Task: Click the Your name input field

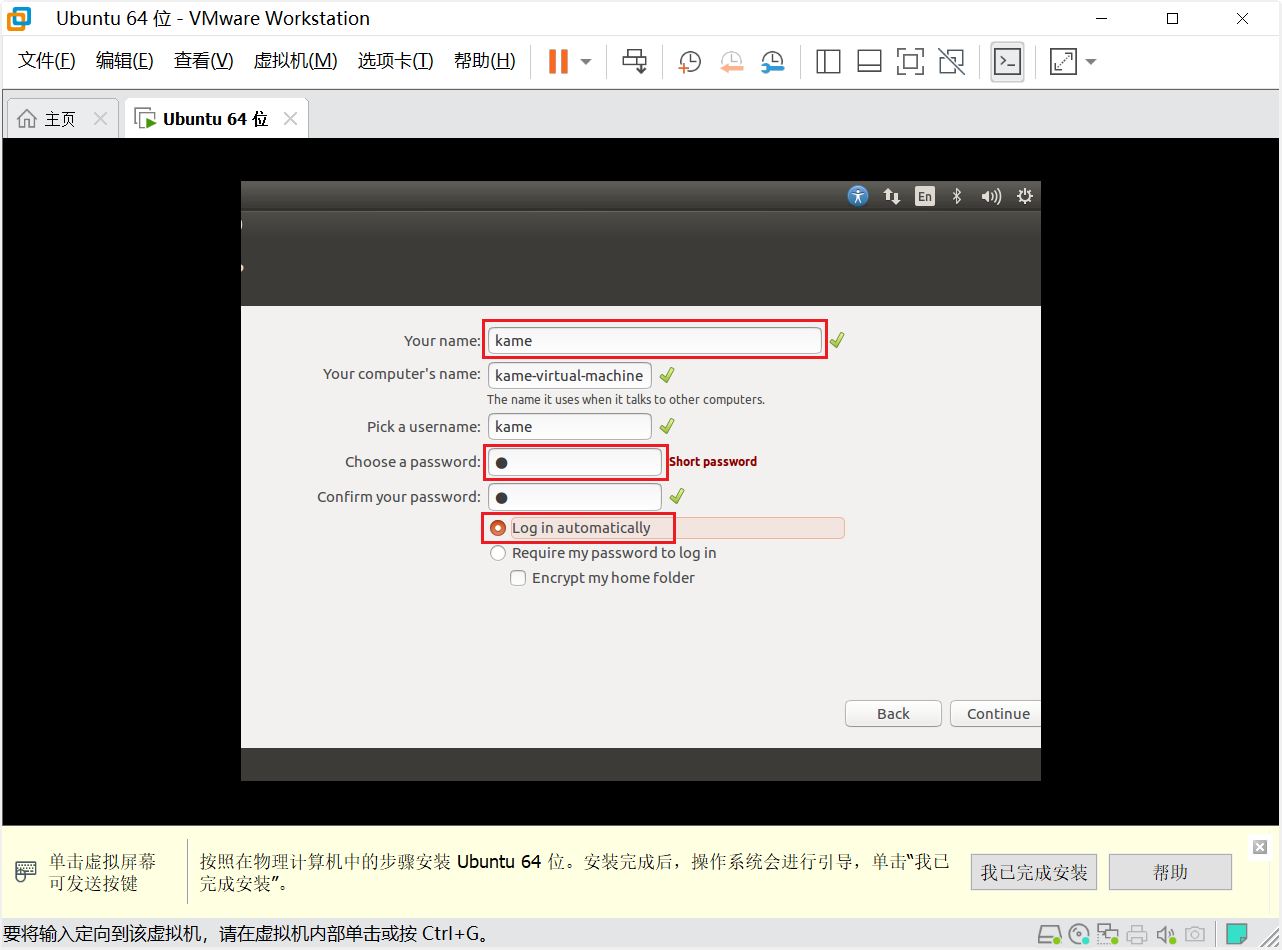Action: coord(655,341)
